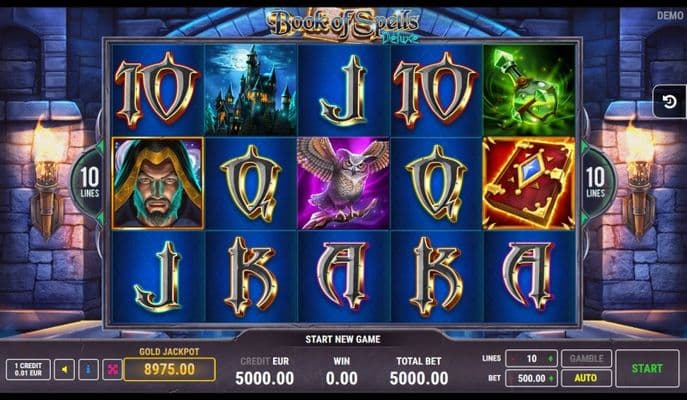Image resolution: width=687 pixels, height=400 pixels.
Task: Click the green potion bottle symbol
Action: [529, 89]
